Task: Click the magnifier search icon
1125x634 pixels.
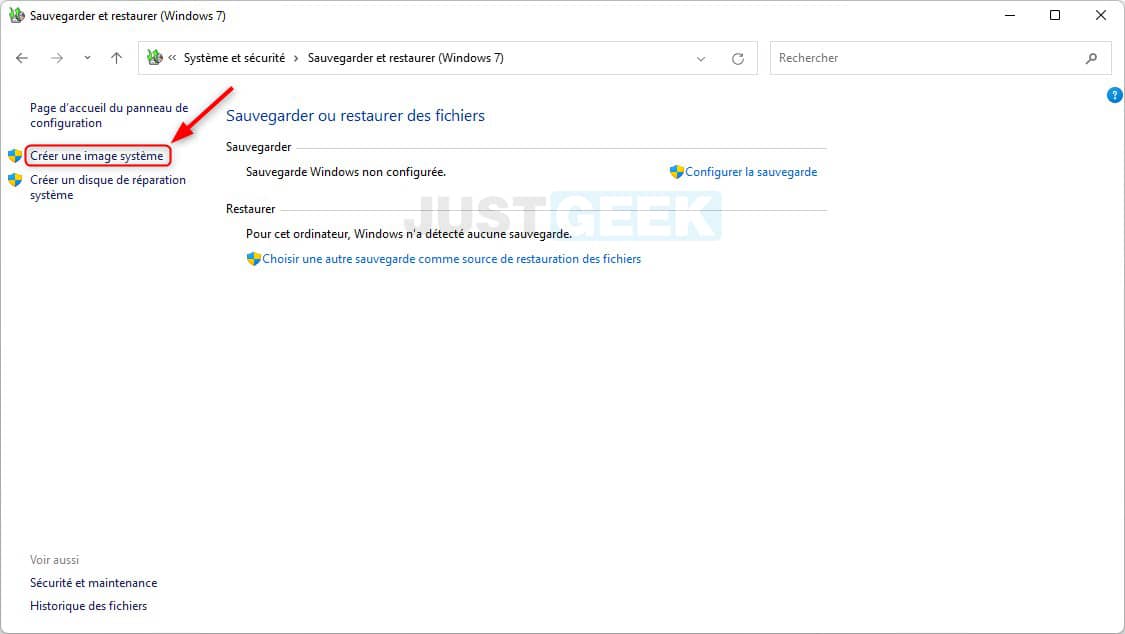Action: pos(1091,58)
